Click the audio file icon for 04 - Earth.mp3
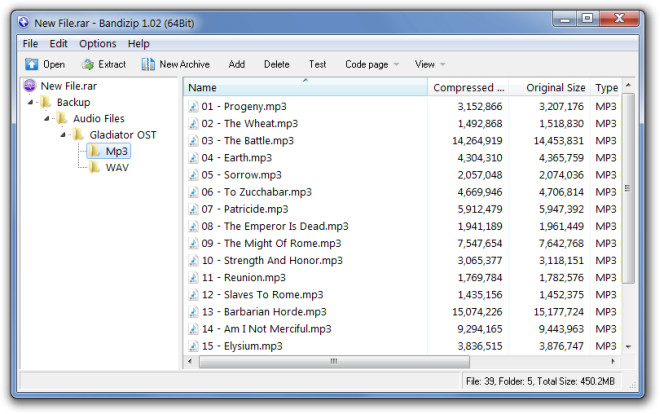Screen dimensions: 660x414 [x=193, y=158]
